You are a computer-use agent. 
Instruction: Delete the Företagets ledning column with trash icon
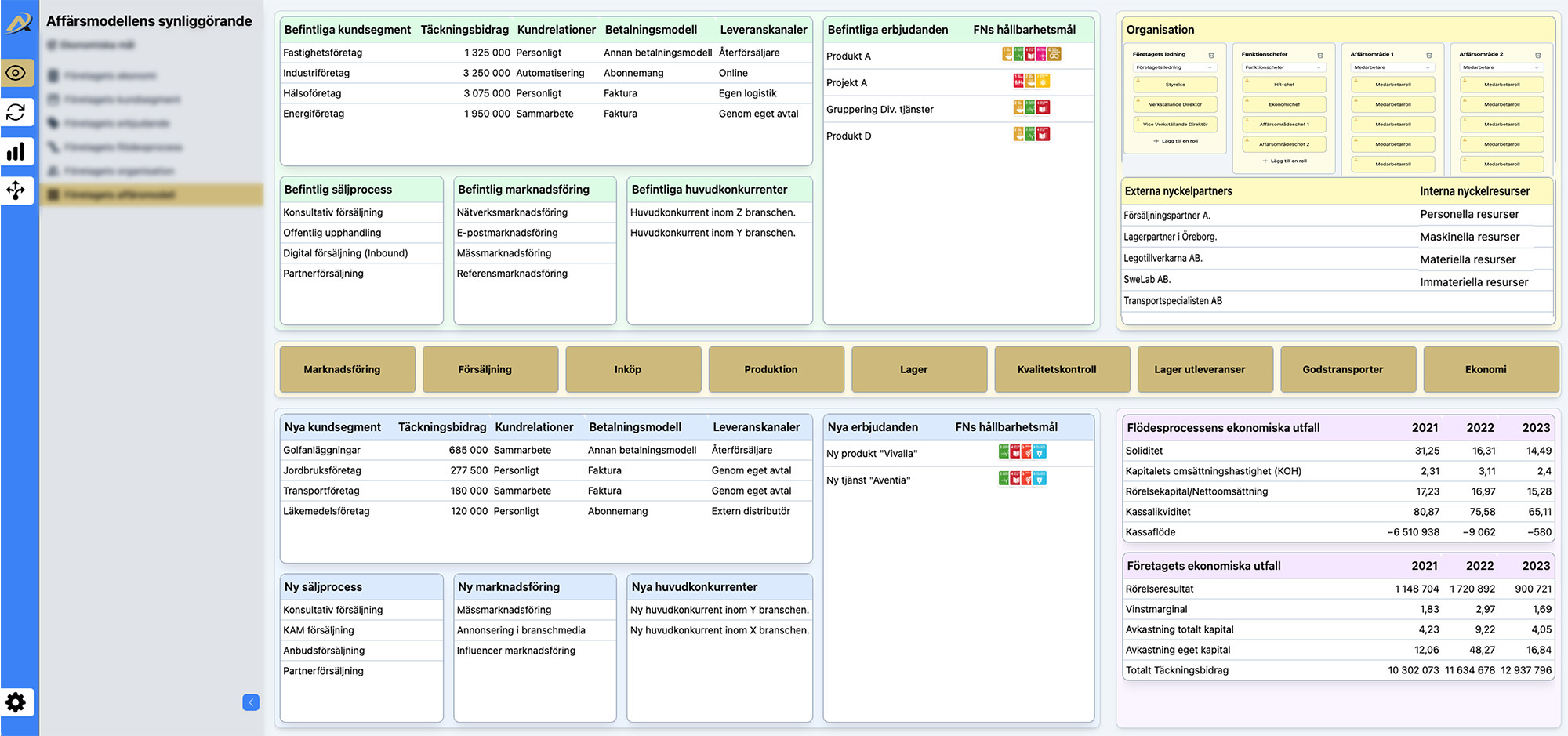pos(1211,55)
